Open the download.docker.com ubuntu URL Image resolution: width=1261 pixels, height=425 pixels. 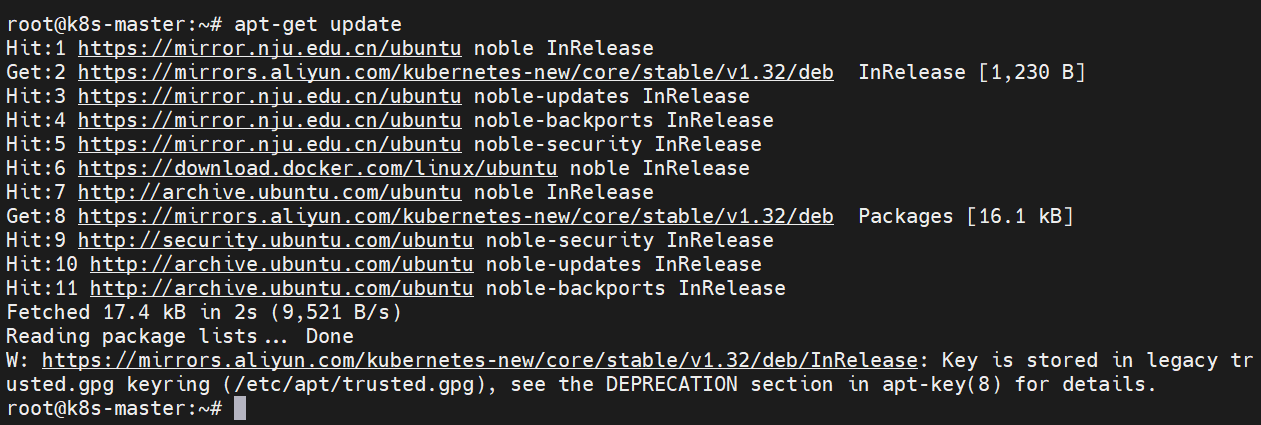pos(317,168)
